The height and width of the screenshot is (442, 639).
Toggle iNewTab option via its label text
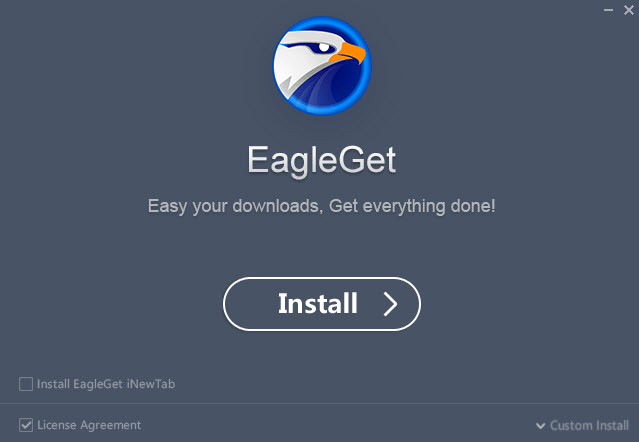pos(106,384)
